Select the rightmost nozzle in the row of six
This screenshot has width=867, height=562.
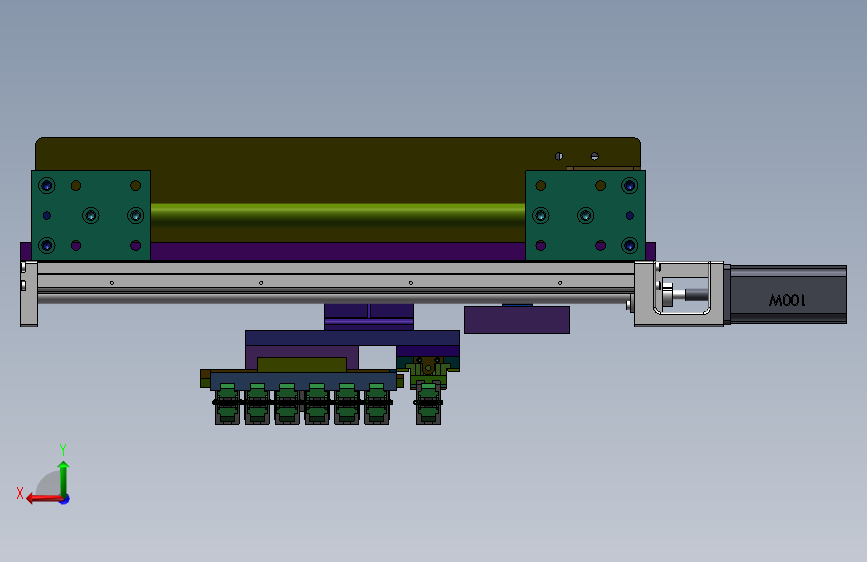point(377,404)
